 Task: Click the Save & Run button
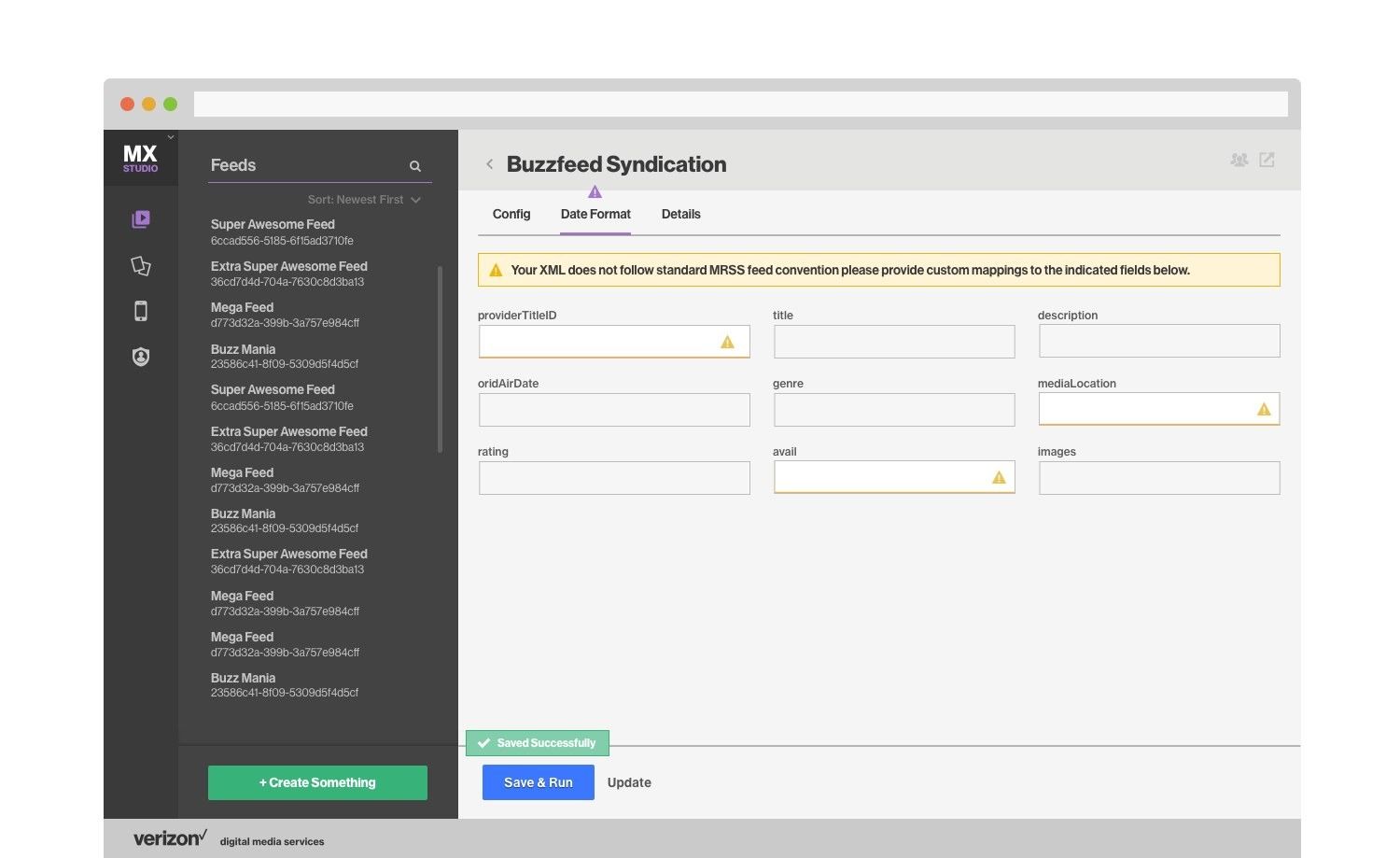pos(539,782)
